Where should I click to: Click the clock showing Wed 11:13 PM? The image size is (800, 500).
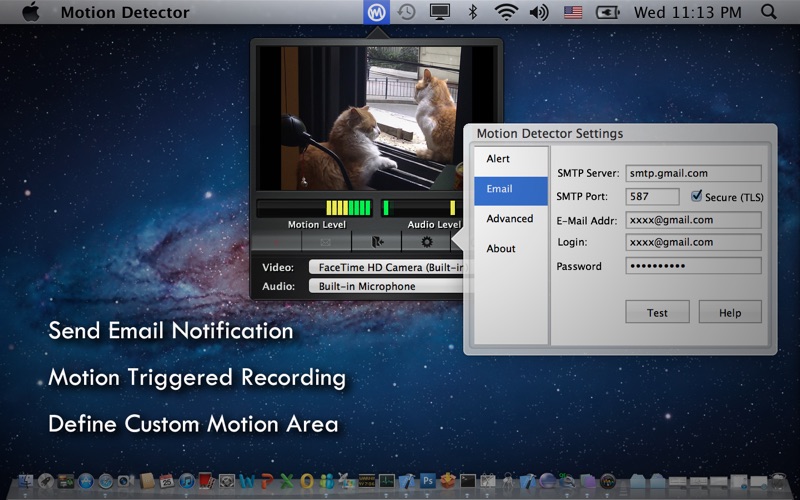(x=687, y=12)
